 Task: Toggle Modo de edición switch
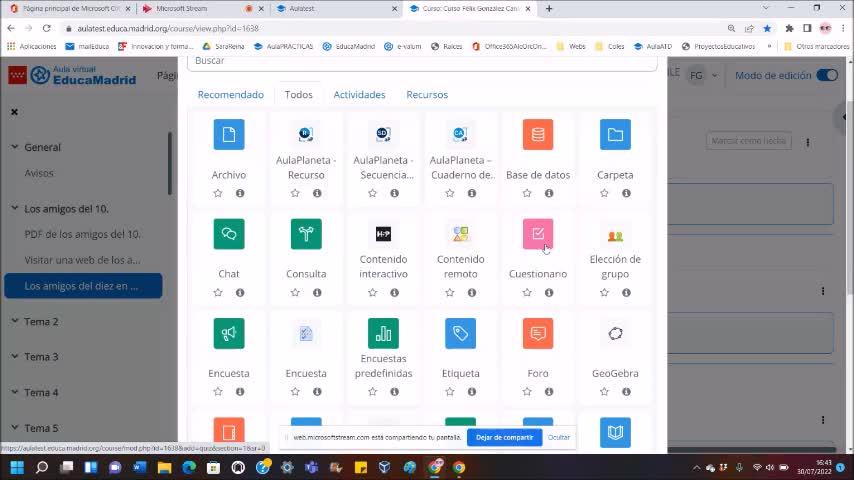(827, 75)
